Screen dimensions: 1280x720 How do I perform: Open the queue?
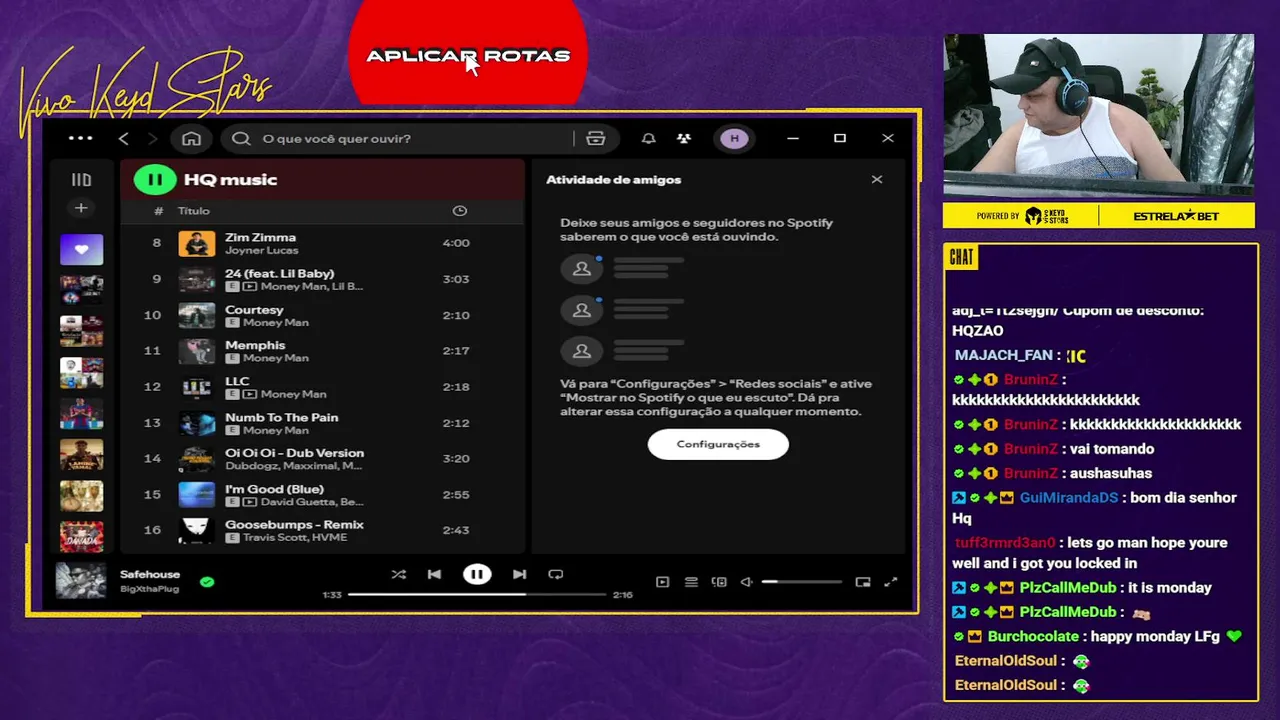691,582
